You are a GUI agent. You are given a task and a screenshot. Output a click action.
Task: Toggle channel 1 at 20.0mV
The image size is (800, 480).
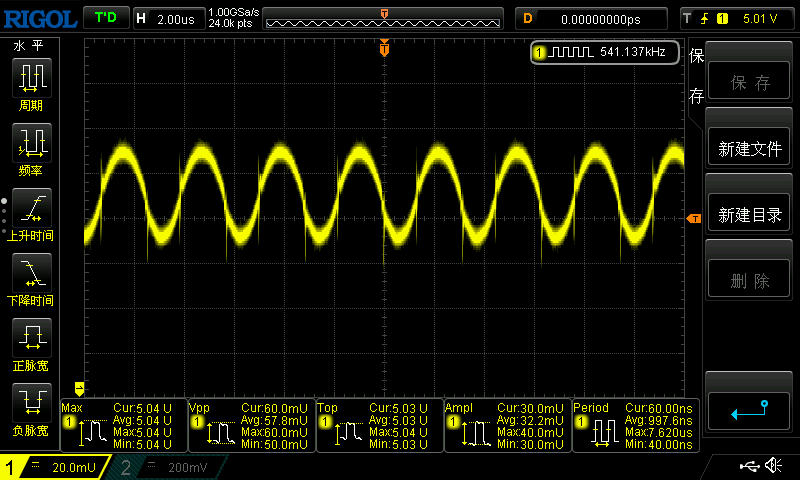(58, 467)
